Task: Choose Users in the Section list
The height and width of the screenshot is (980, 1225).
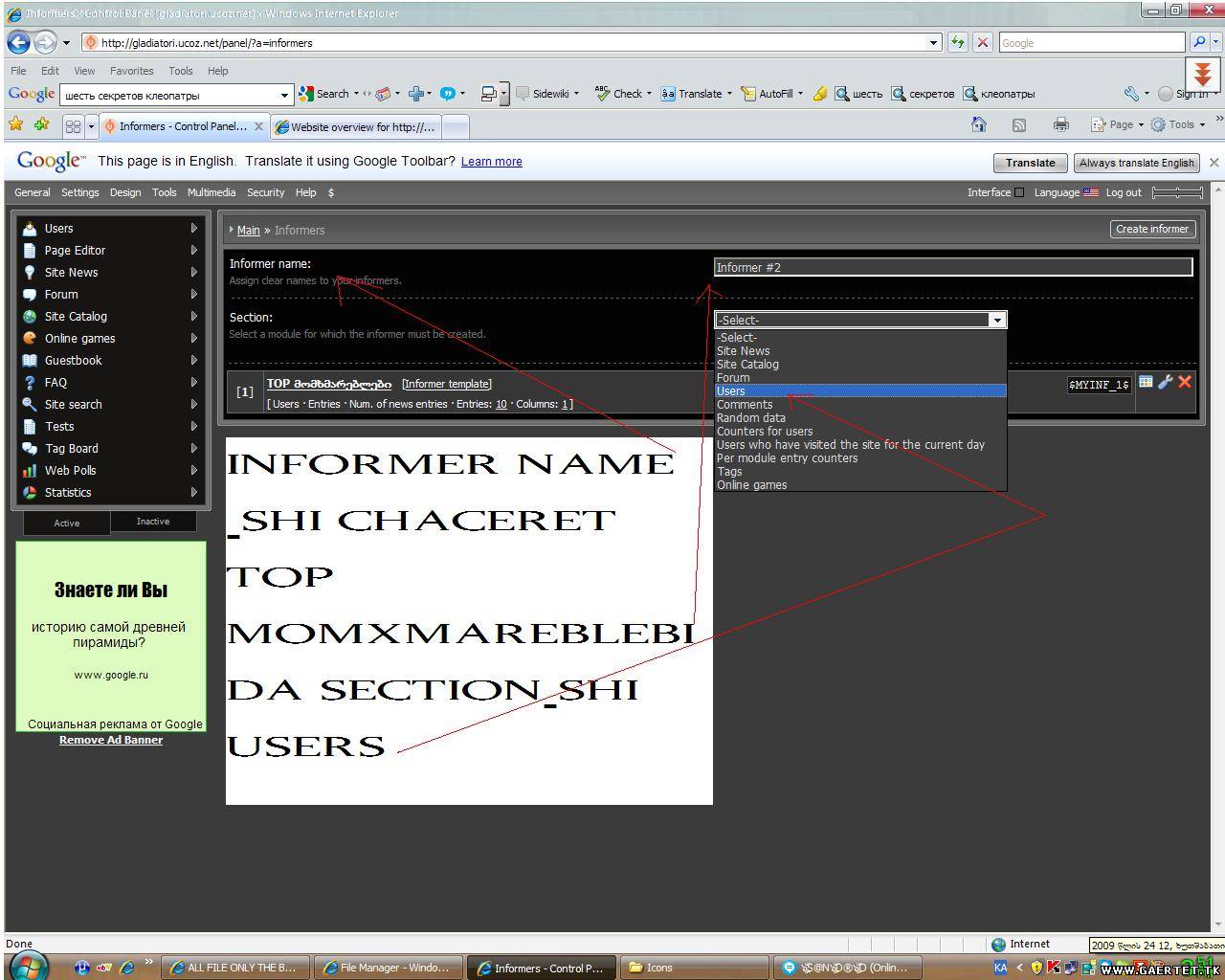Action: [731, 390]
